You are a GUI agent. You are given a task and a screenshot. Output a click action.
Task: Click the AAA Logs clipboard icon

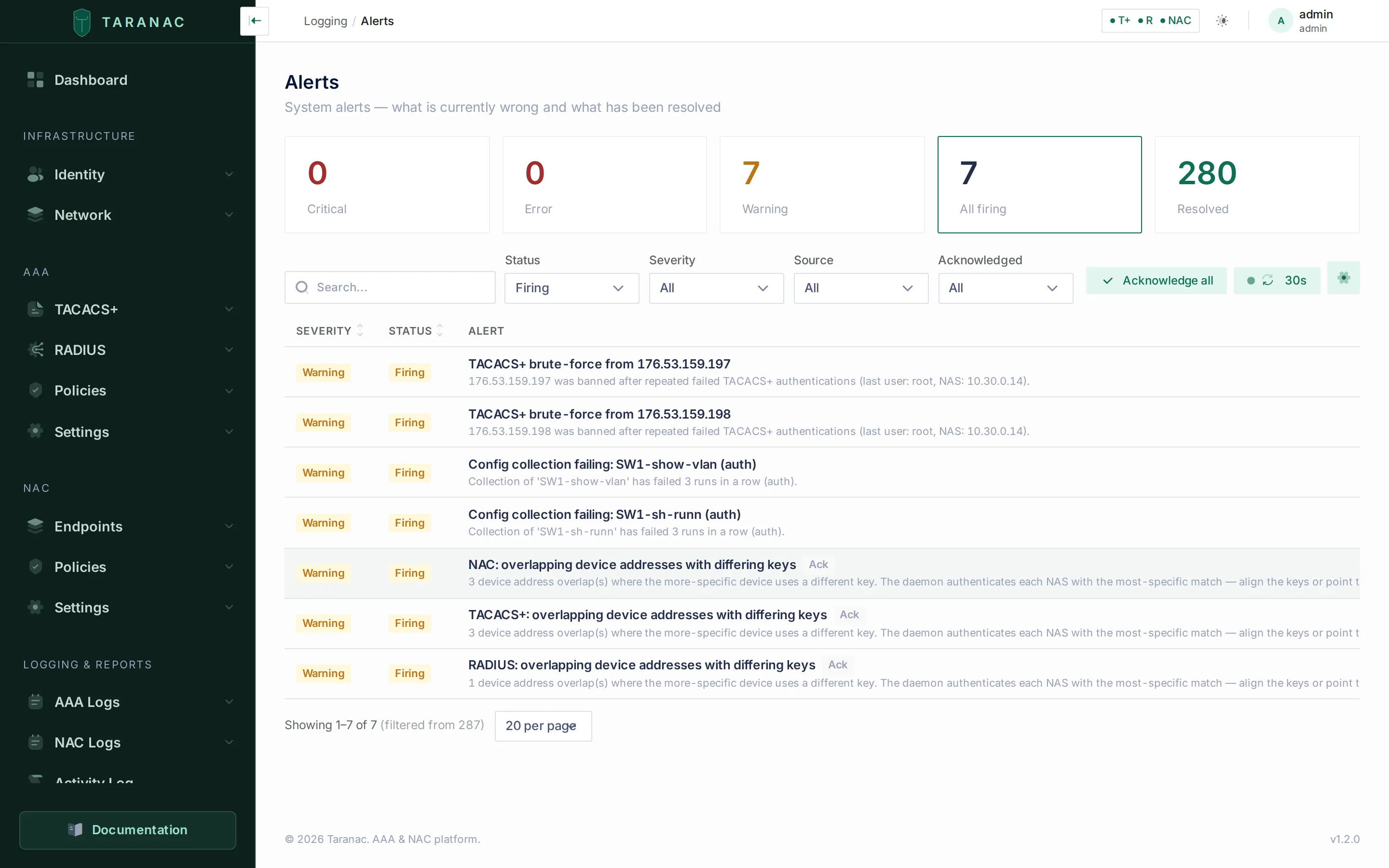pyautogui.click(x=36, y=702)
